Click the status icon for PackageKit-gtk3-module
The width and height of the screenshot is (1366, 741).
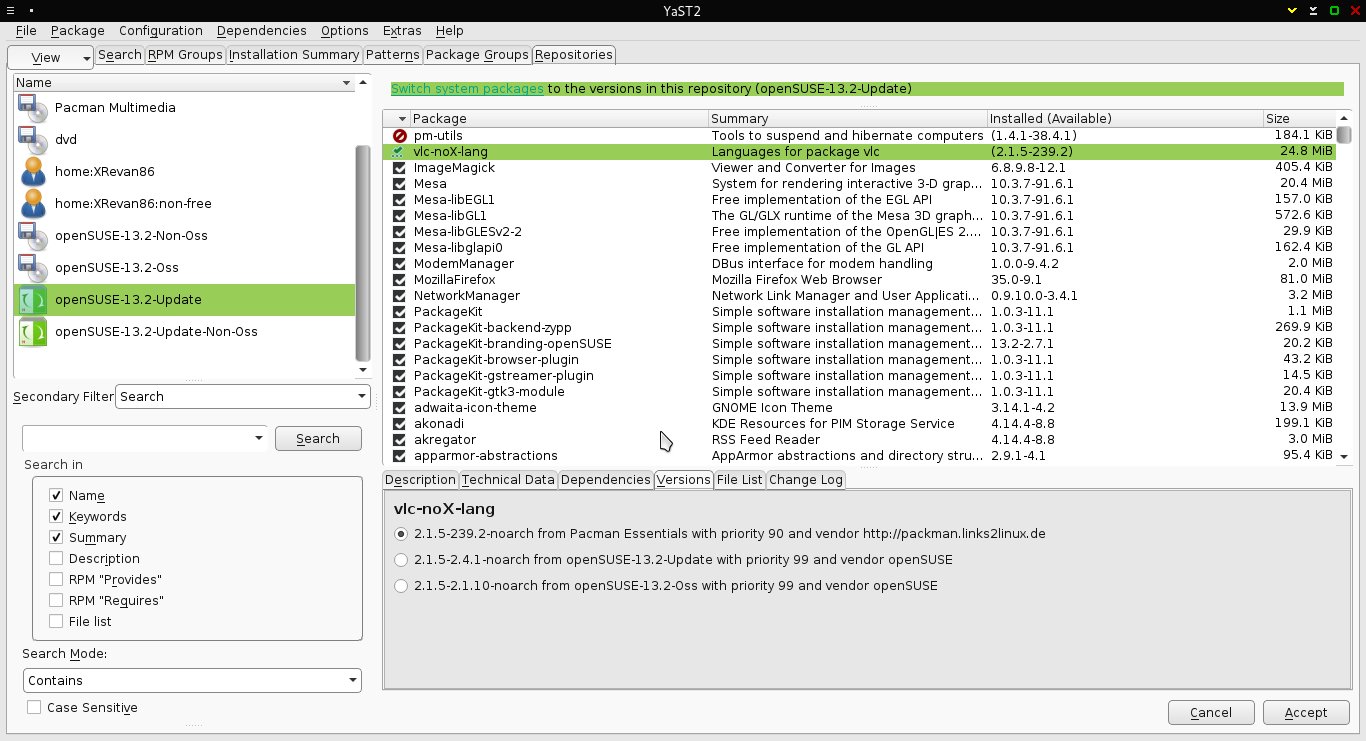click(x=400, y=392)
